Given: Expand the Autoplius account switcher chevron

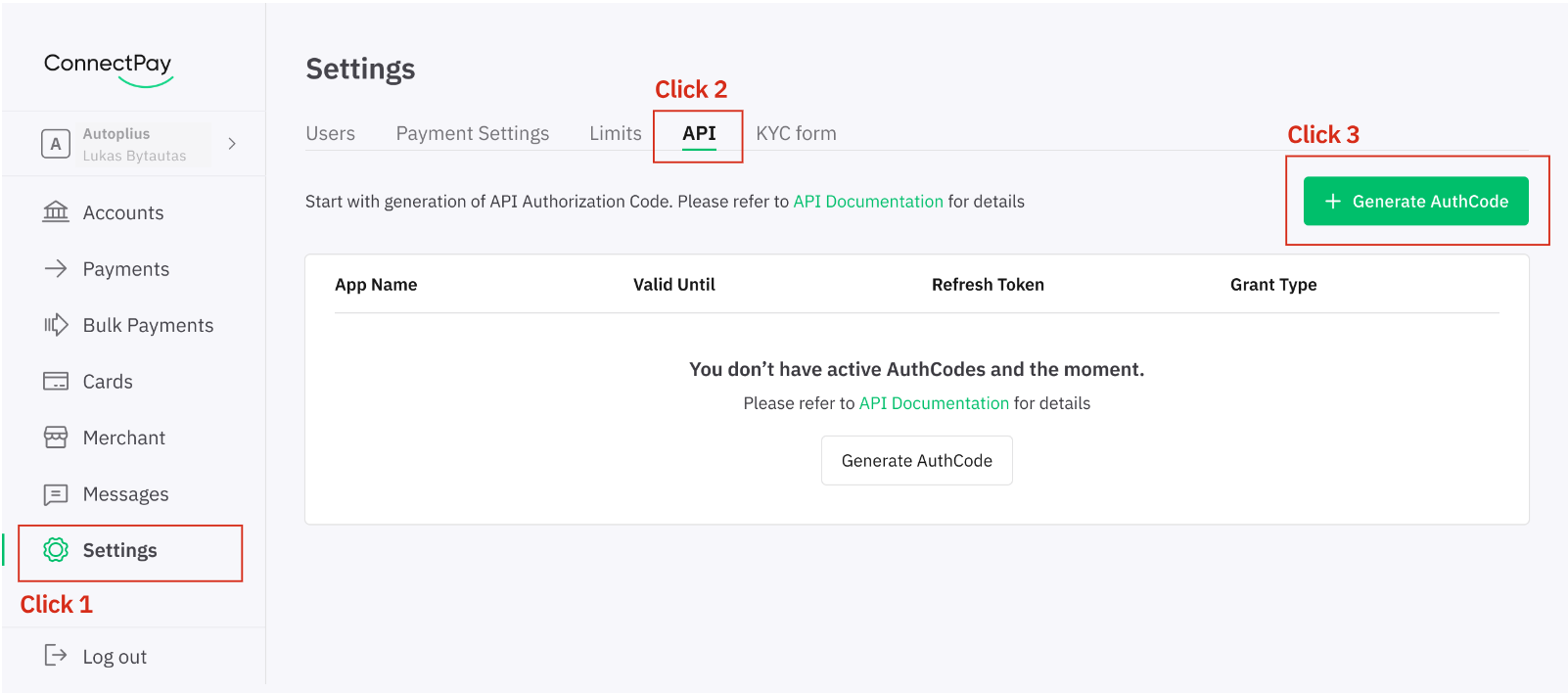Looking at the screenshot, I should click(232, 143).
